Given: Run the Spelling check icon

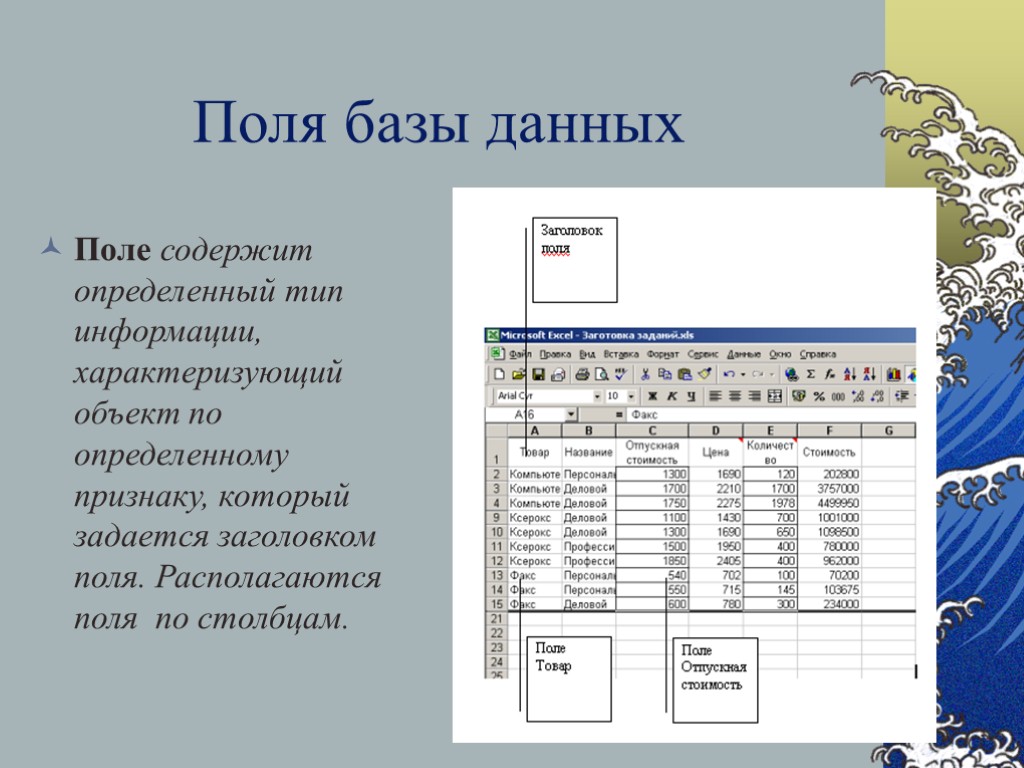Looking at the screenshot, I should click(621, 374).
